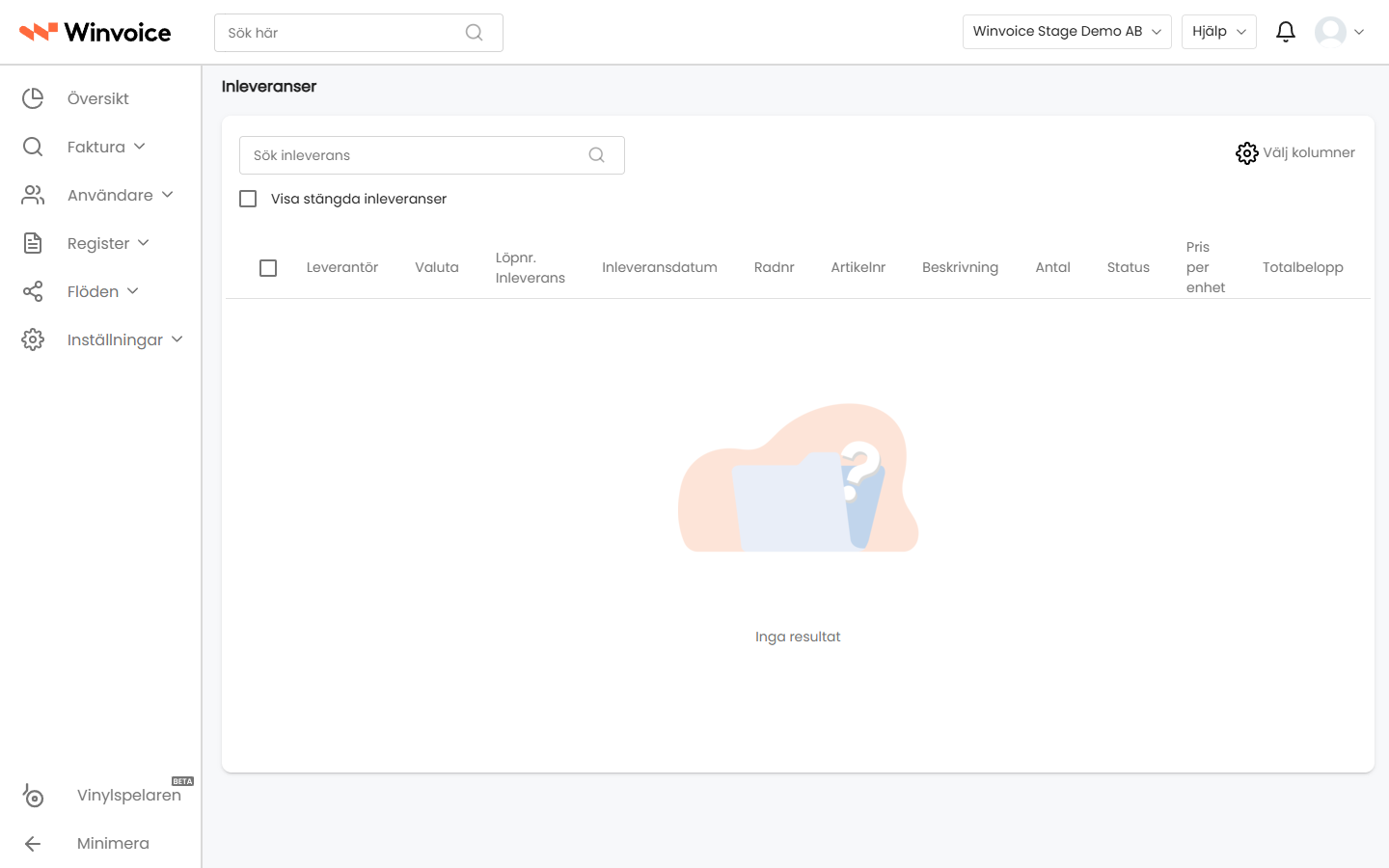The height and width of the screenshot is (868, 1389).
Task: Click the Totalbelopp column header
Action: (x=1303, y=268)
